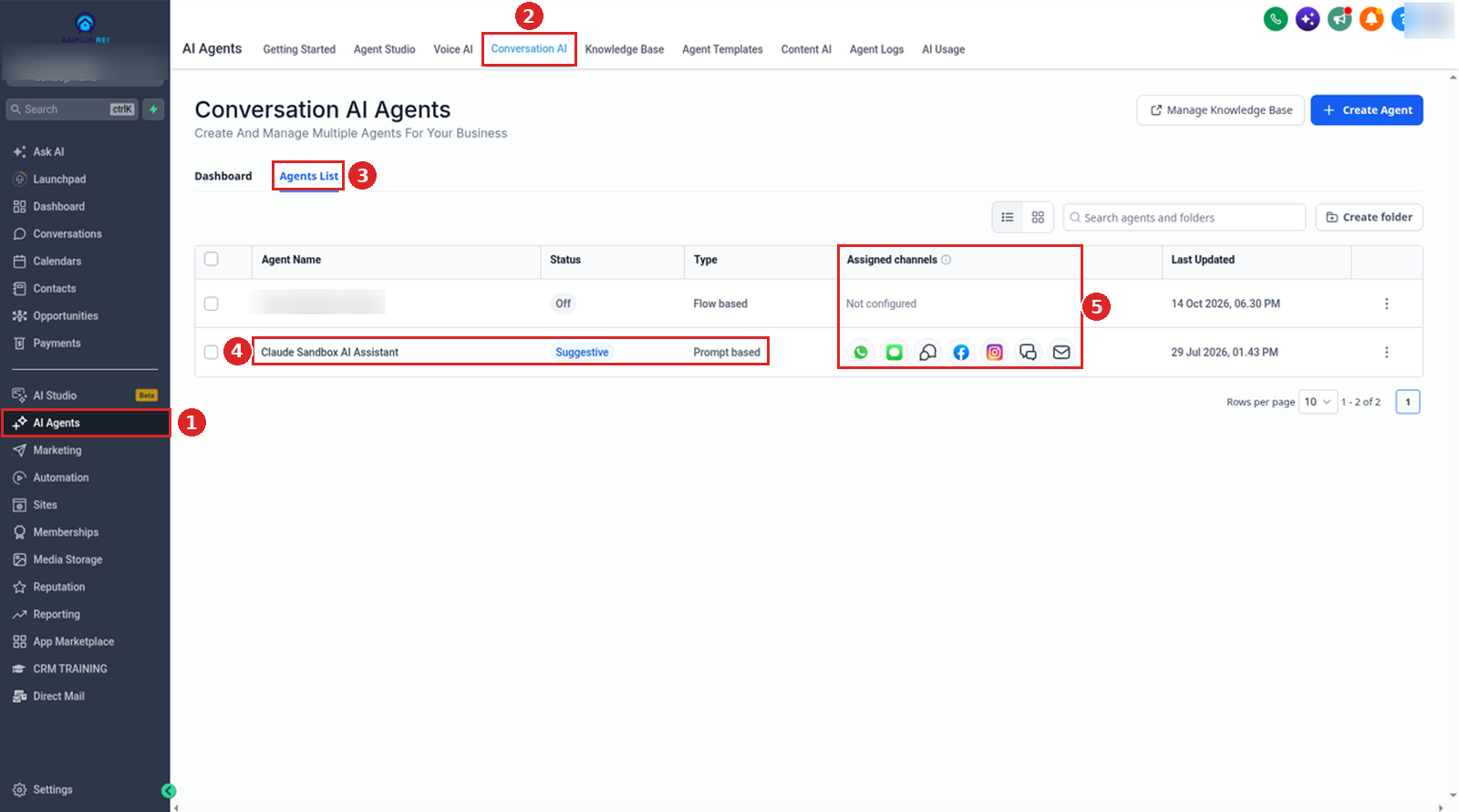The width and height of the screenshot is (1459, 812).
Task: Click the sidebar Search box
Action: (x=72, y=109)
